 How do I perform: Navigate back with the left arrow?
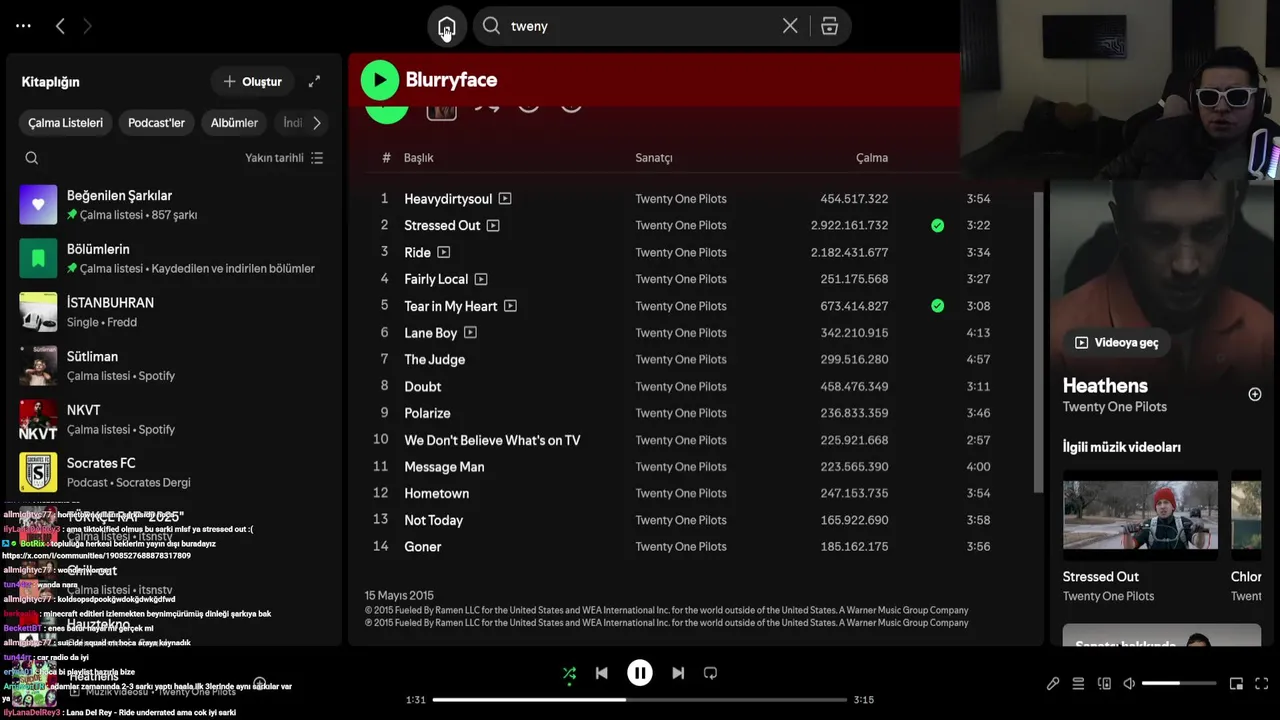tap(60, 26)
